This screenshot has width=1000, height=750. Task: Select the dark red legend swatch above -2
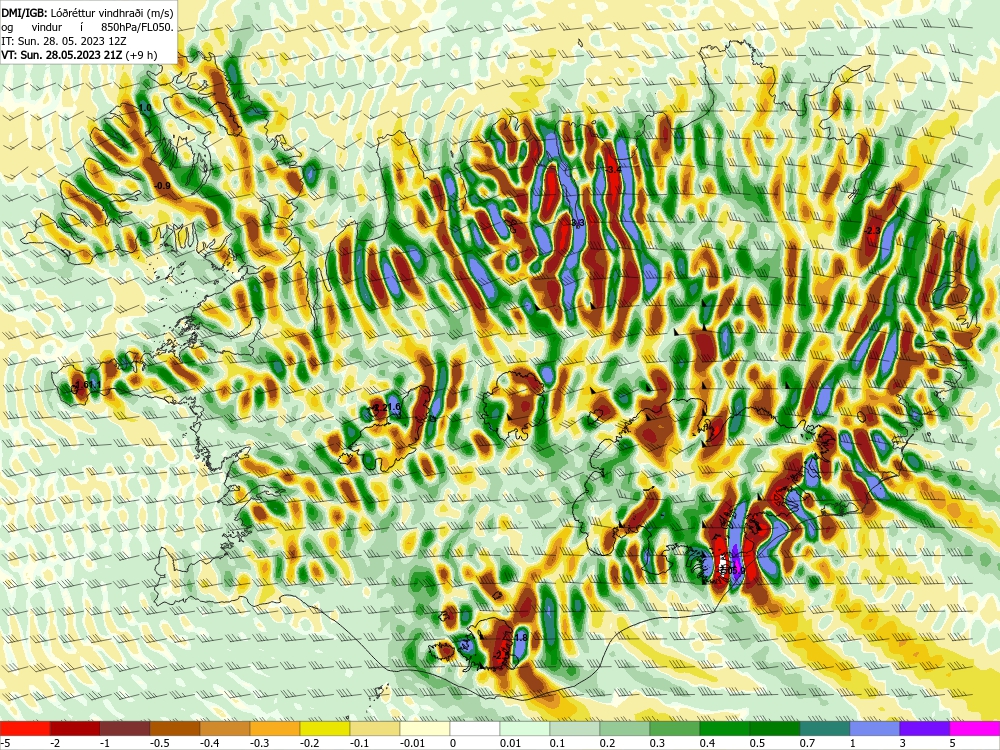coord(75,728)
